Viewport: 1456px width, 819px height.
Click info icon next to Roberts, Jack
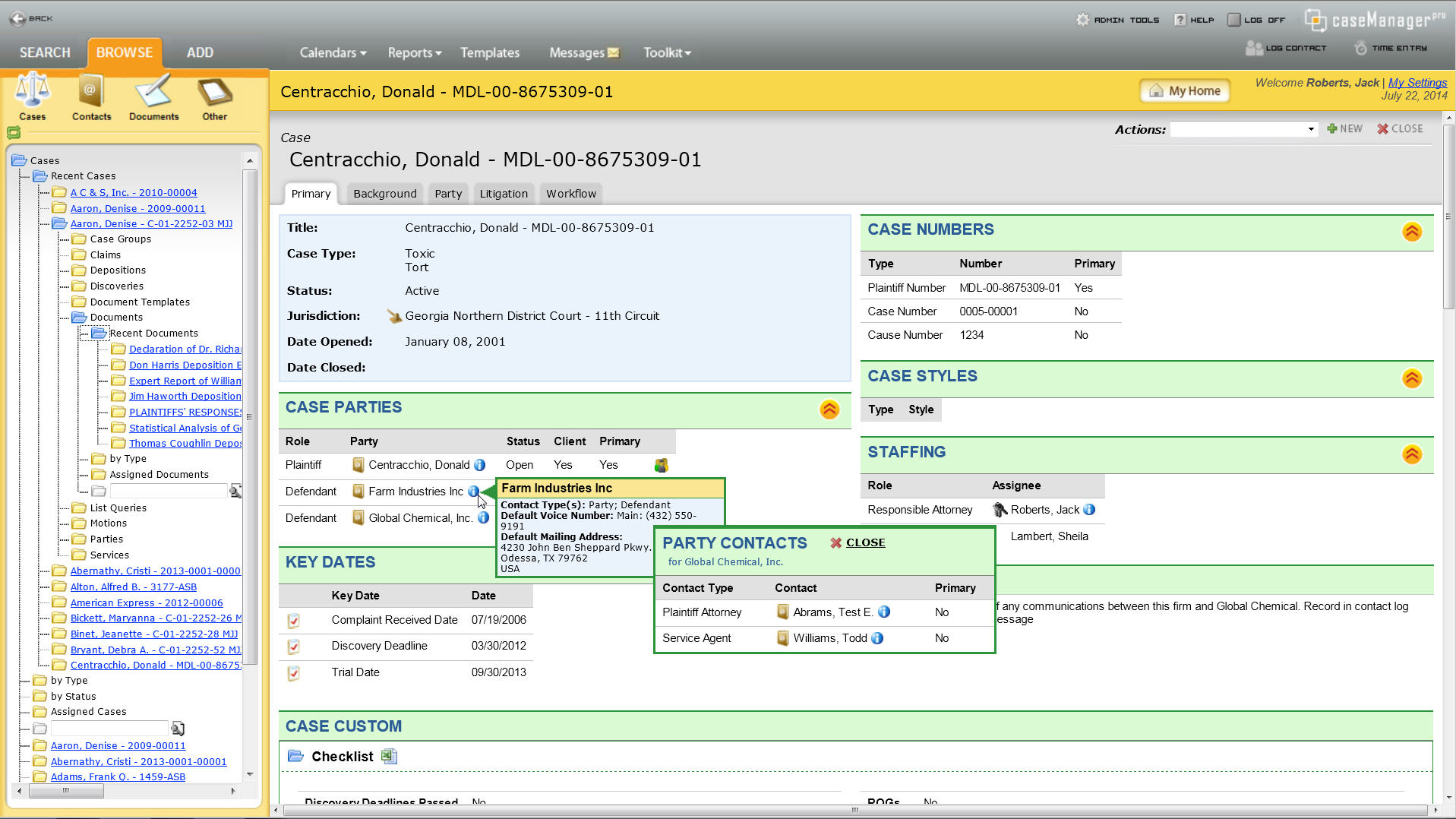[x=1089, y=510]
